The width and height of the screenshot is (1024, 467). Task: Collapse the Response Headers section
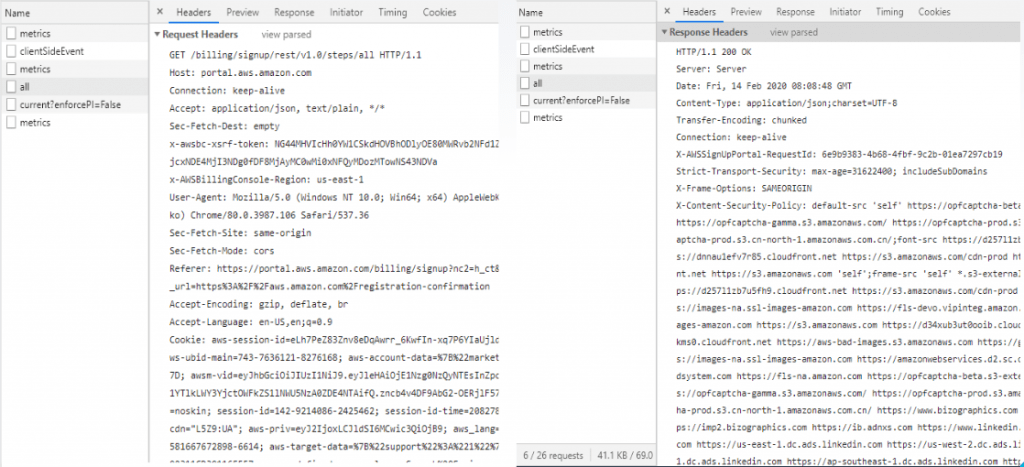[x=664, y=32]
